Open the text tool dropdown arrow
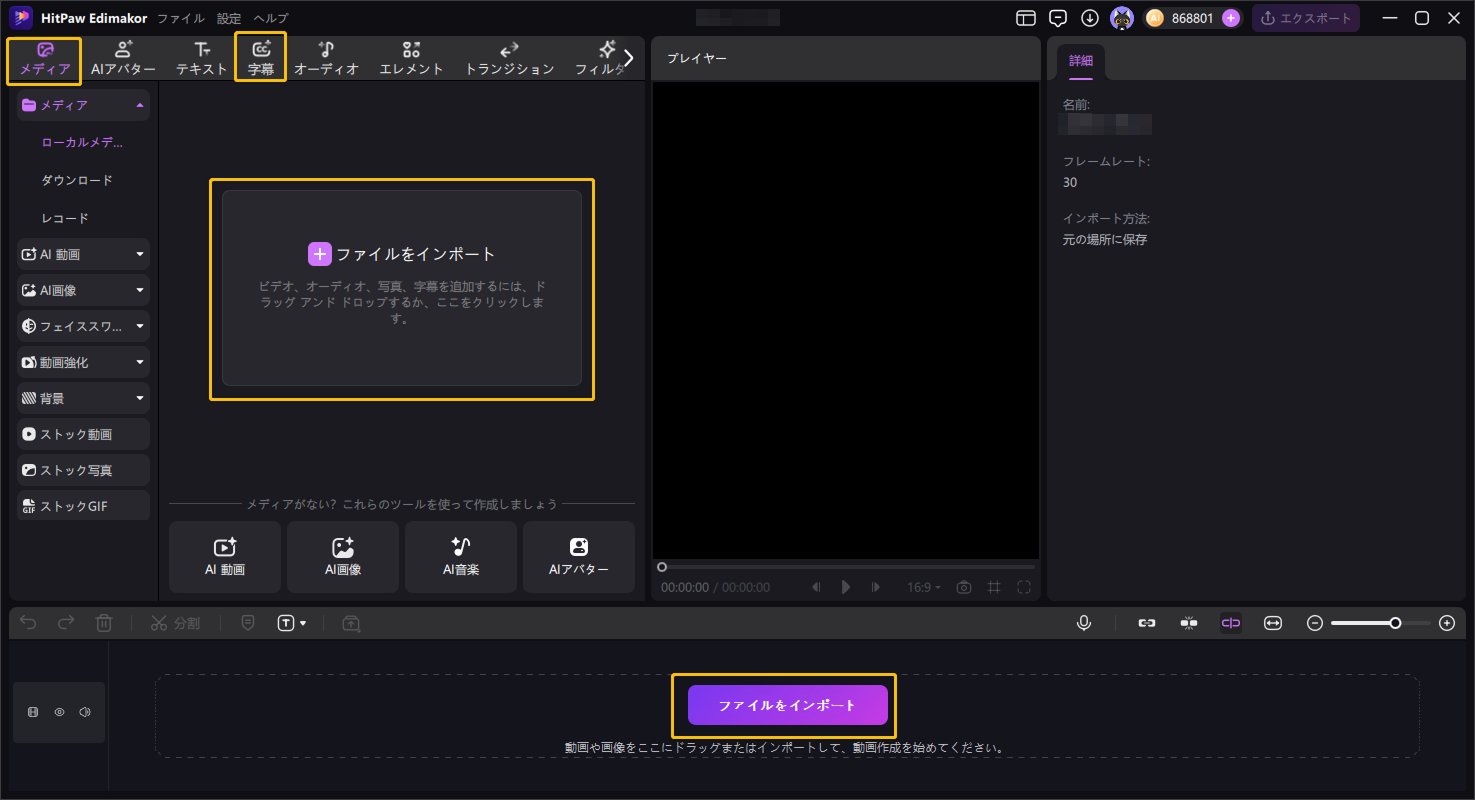 point(304,622)
